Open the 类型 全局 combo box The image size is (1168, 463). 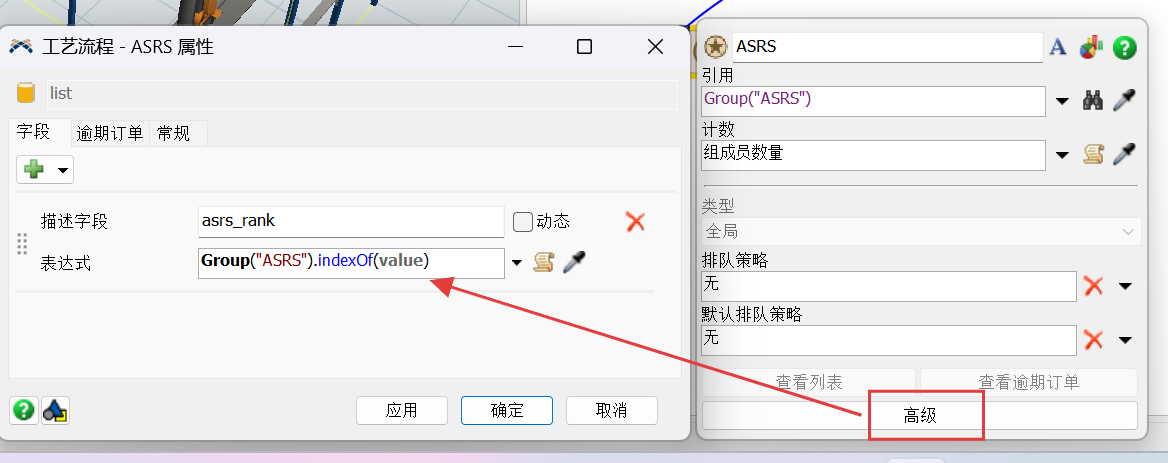pos(921,232)
